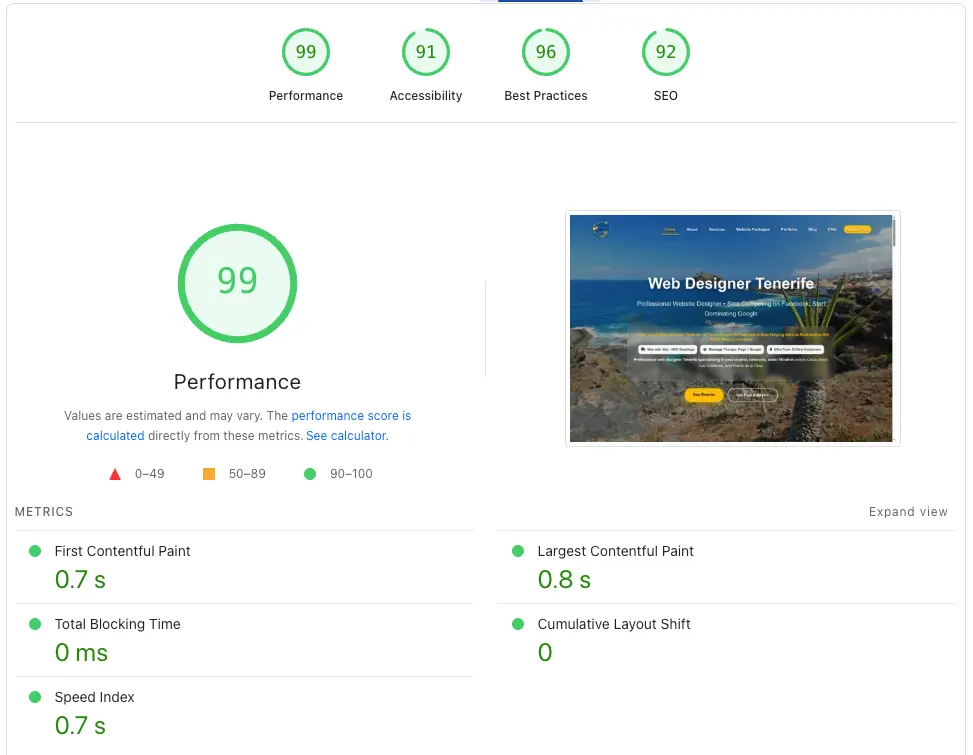The image size is (973, 755).
Task: Click the website preview thumbnail
Action: 733,327
